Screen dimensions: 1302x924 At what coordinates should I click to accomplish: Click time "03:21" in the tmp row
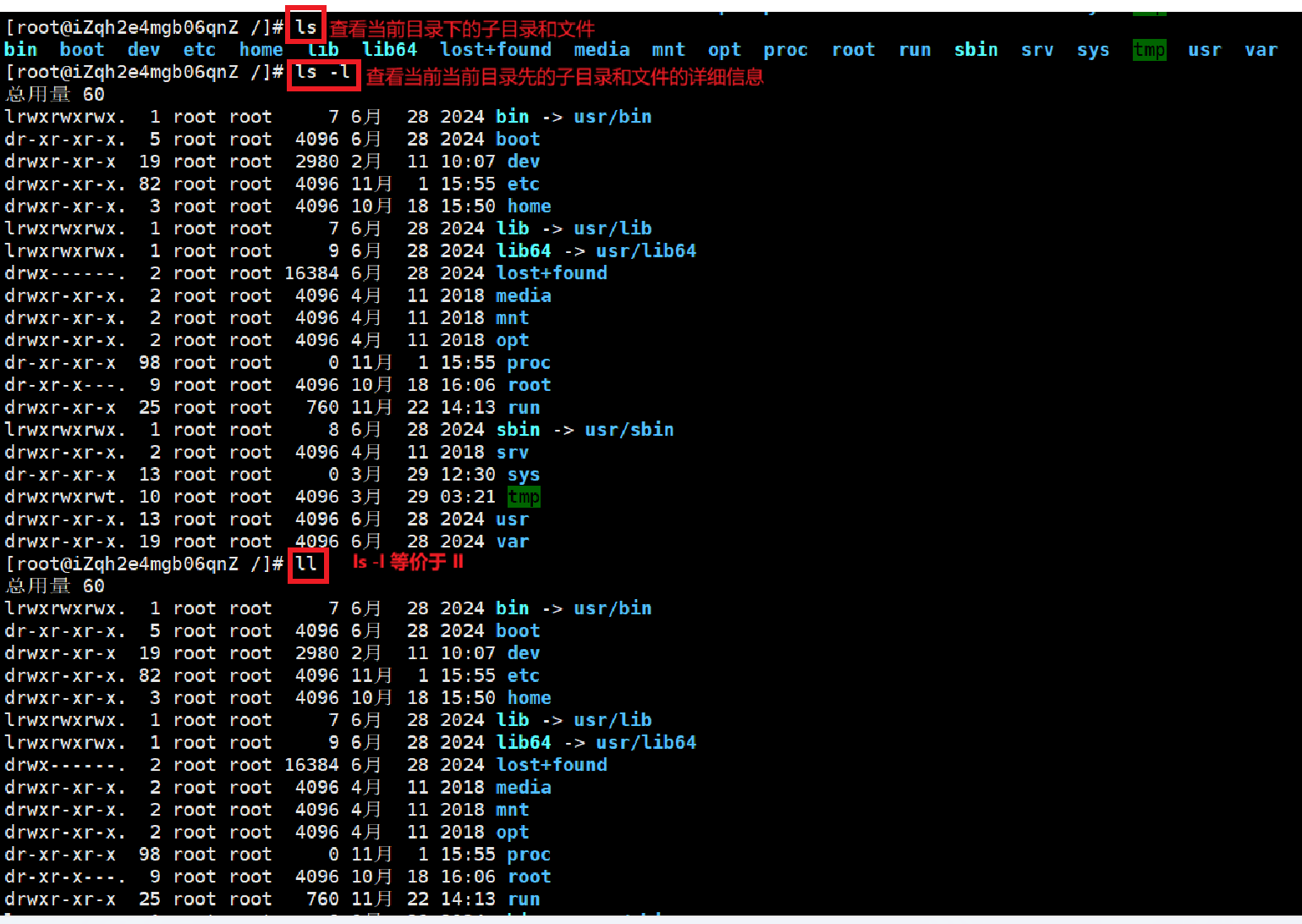pyautogui.click(x=468, y=497)
